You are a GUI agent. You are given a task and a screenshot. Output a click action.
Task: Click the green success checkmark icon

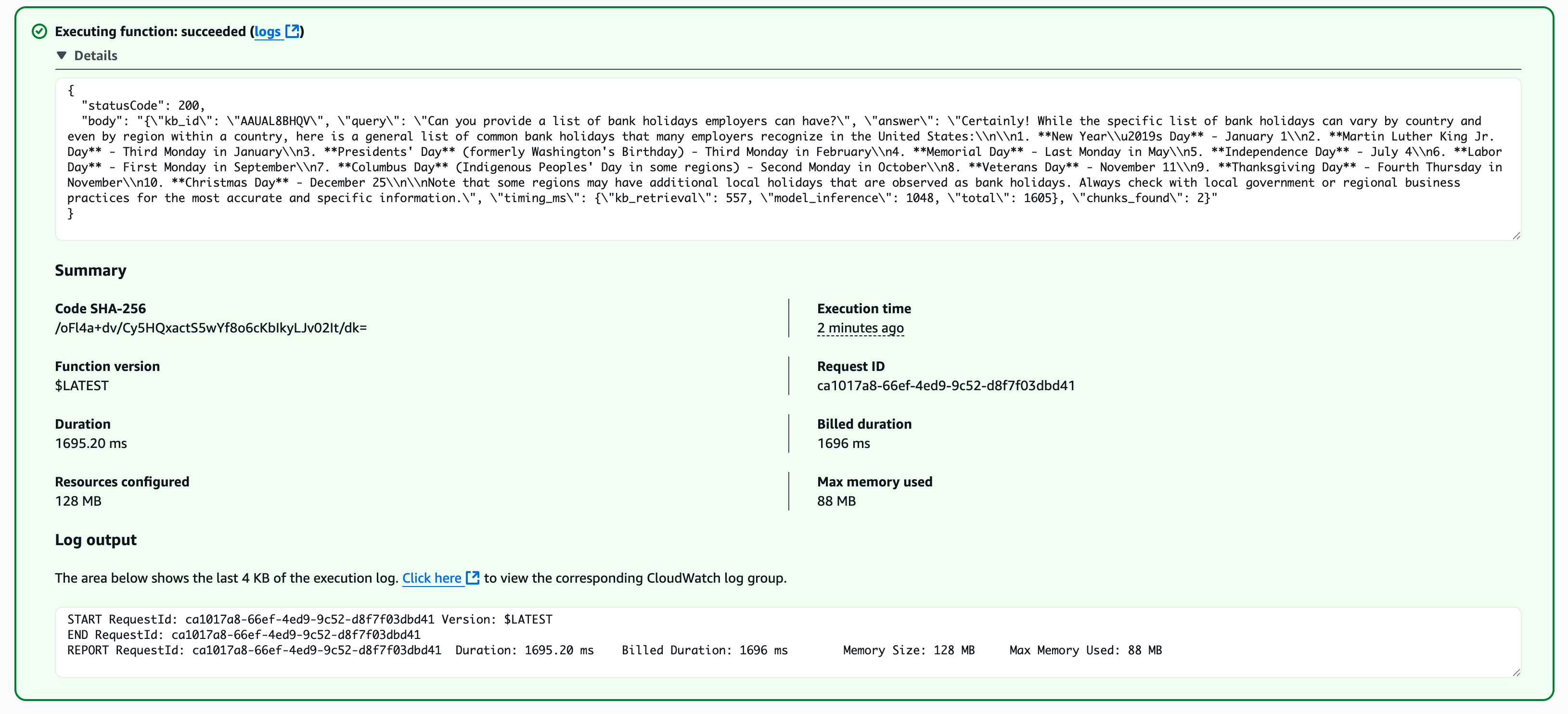(x=39, y=32)
